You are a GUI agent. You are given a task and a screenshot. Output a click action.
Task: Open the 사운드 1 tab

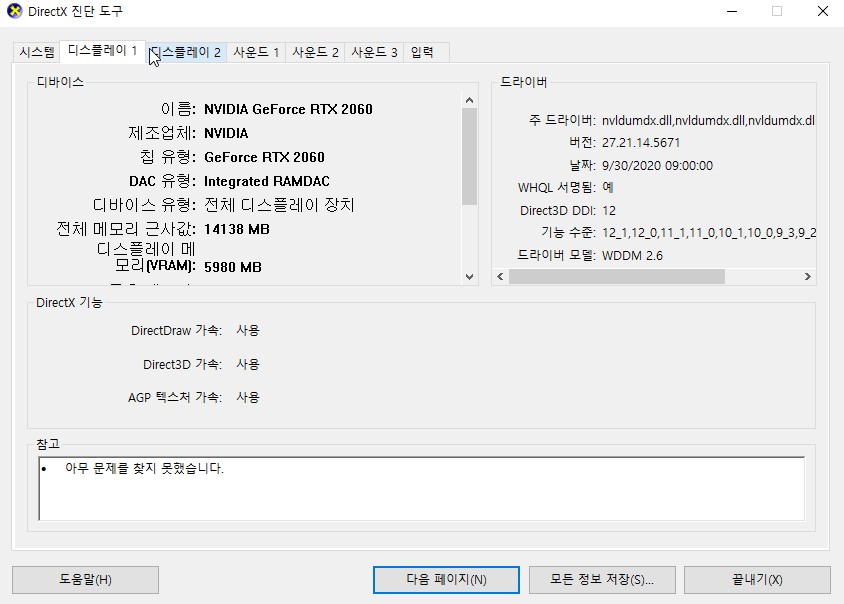[x=256, y=52]
